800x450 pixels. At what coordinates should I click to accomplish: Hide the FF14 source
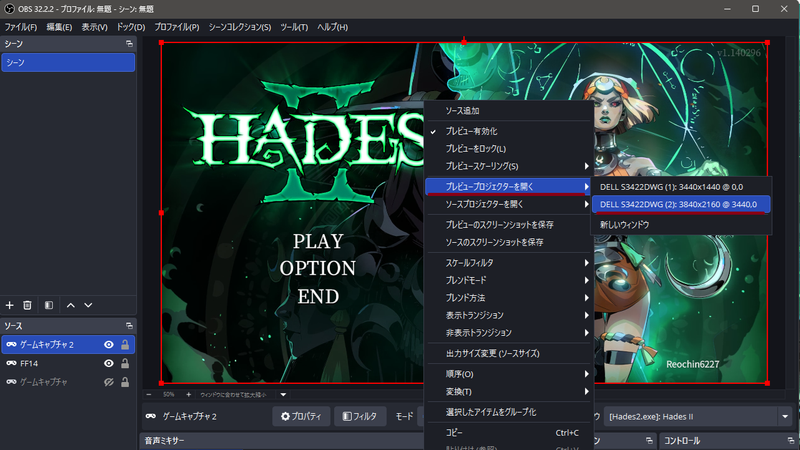tap(109, 363)
